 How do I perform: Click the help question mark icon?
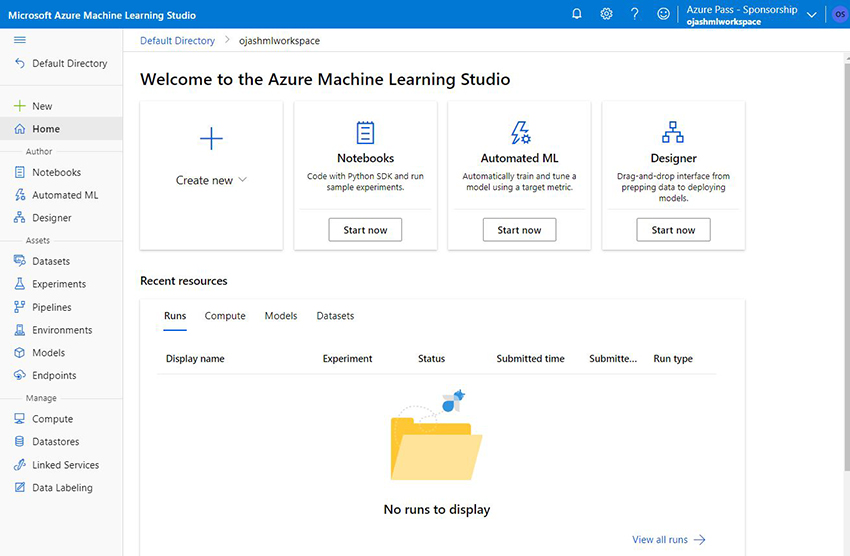634,14
